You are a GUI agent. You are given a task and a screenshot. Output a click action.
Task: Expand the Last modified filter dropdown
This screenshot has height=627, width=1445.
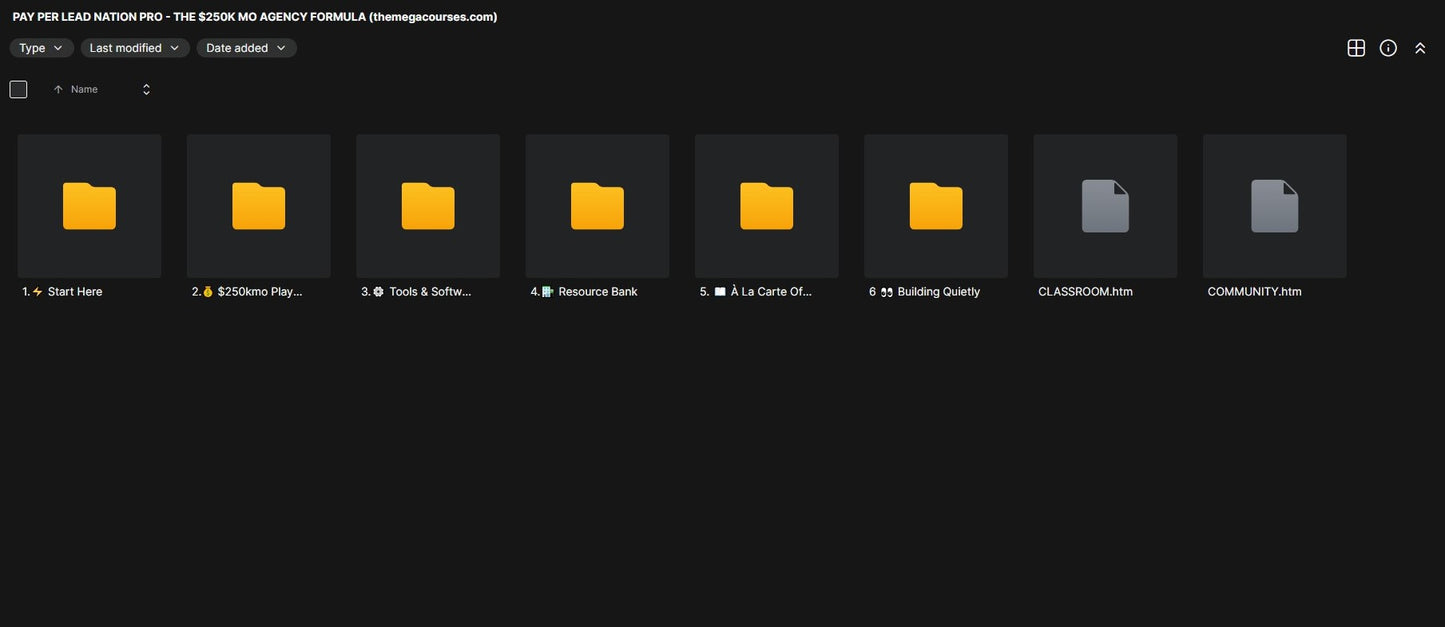click(x=135, y=48)
